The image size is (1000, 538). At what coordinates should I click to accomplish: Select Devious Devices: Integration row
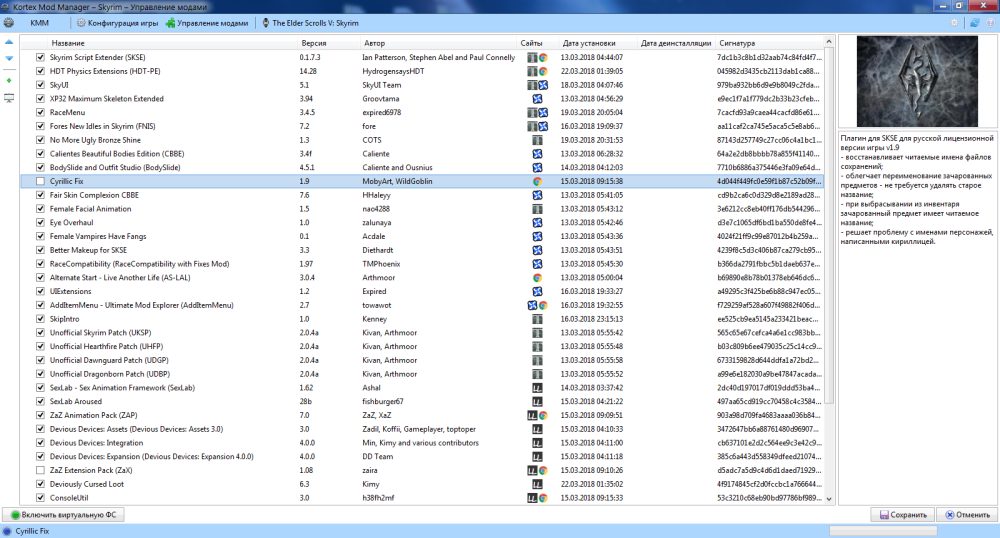(x=422, y=443)
